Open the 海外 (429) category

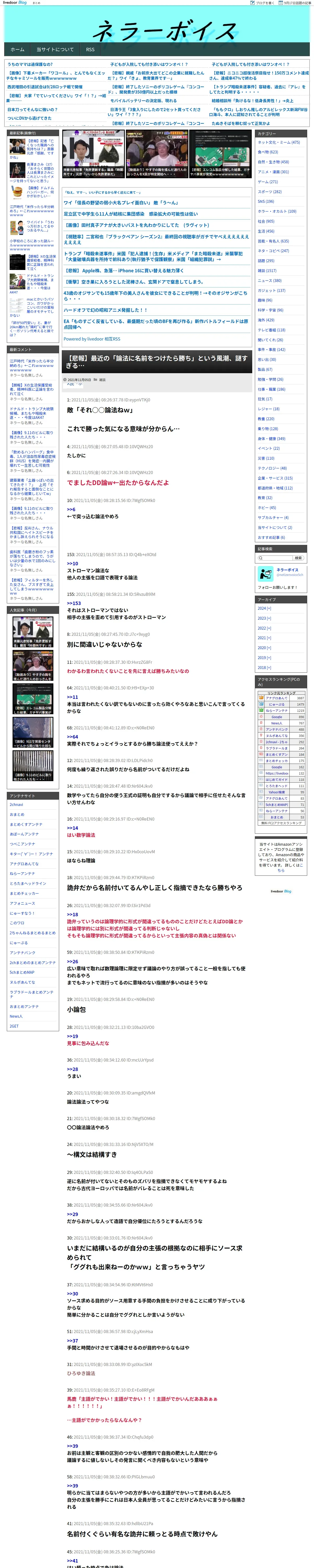click(266, 320)
